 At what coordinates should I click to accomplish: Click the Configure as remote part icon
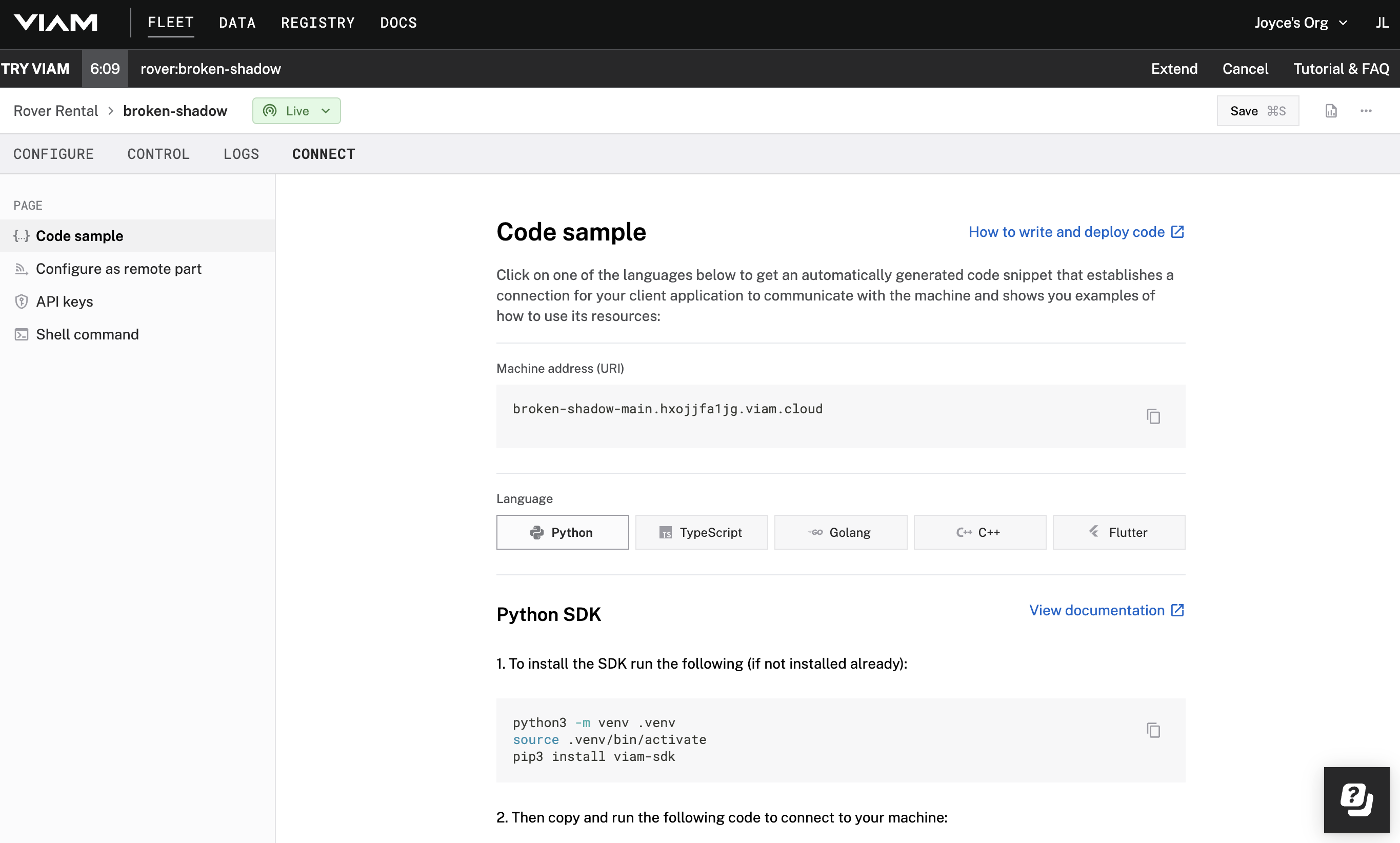point(21,269)
